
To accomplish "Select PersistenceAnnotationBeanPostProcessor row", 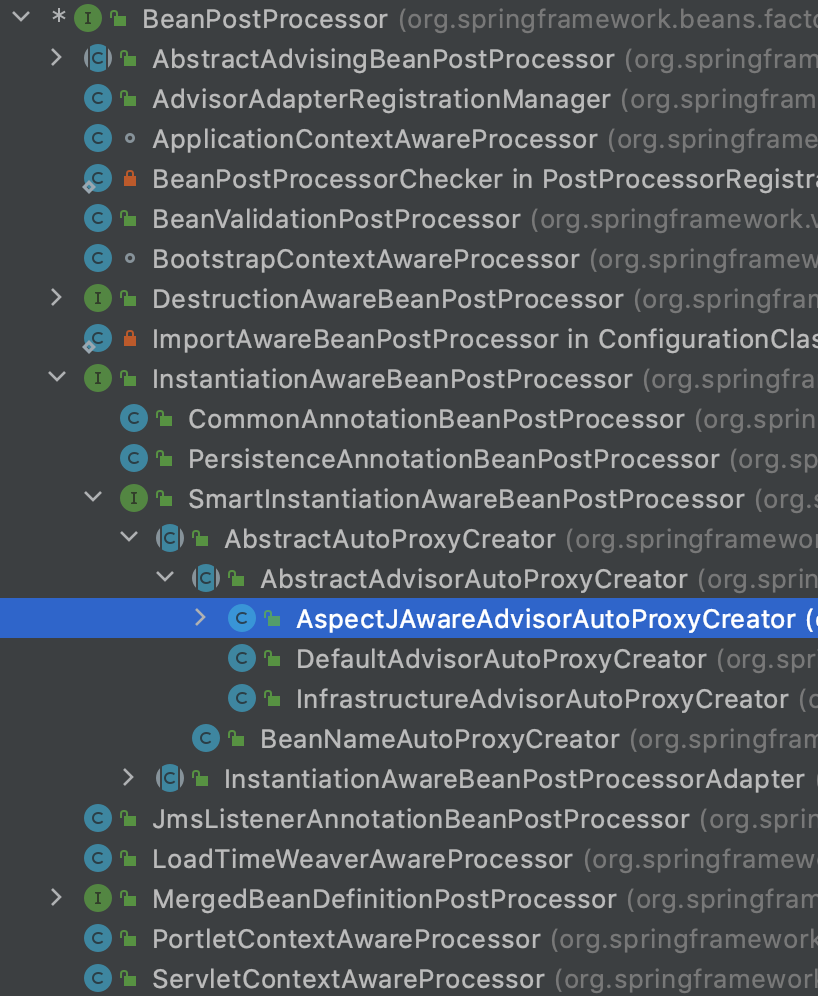I will [409, 459].
